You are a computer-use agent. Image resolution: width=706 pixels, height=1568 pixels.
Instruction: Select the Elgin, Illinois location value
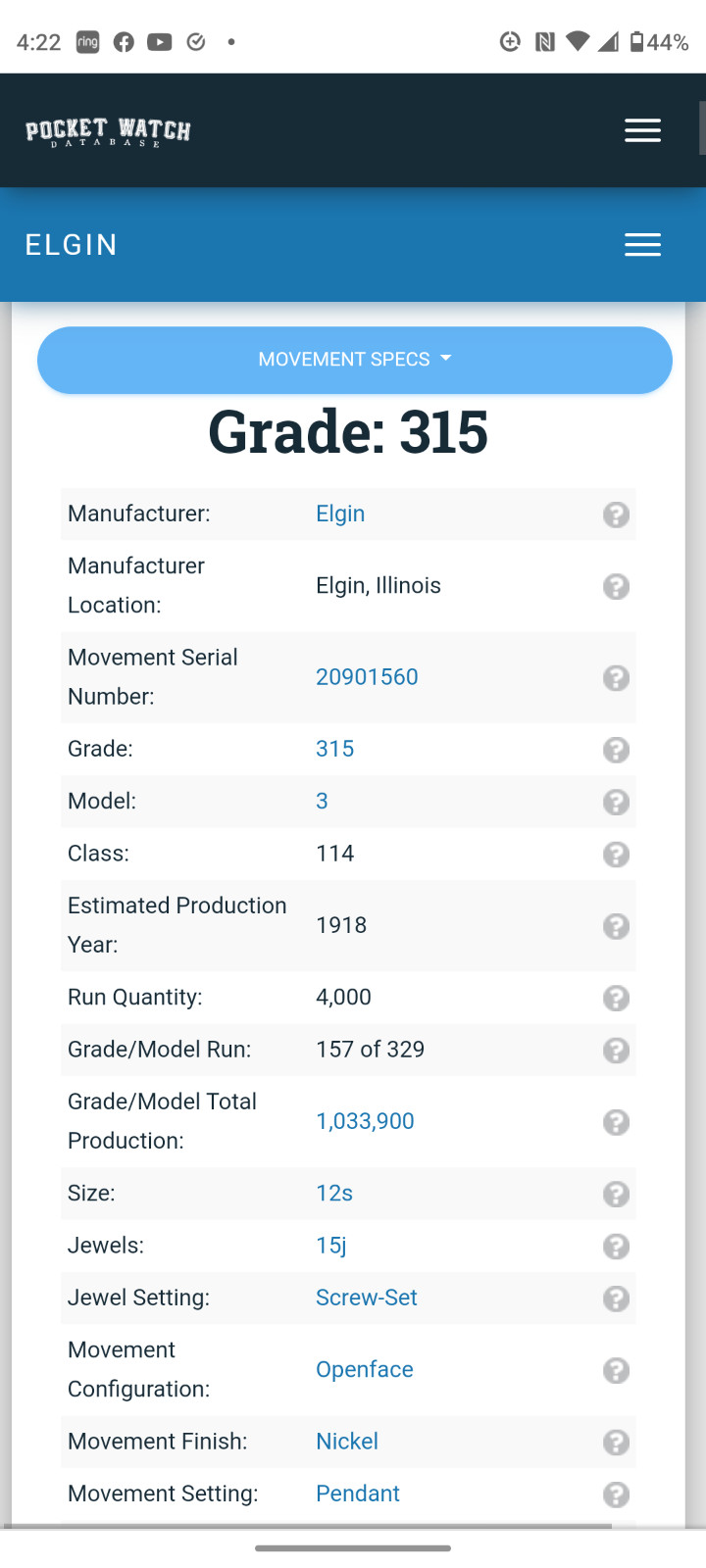click(378, 585)
